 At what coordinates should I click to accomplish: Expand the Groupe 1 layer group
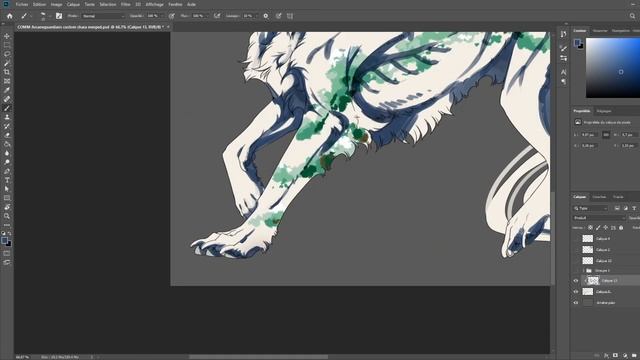click(584, 271)
